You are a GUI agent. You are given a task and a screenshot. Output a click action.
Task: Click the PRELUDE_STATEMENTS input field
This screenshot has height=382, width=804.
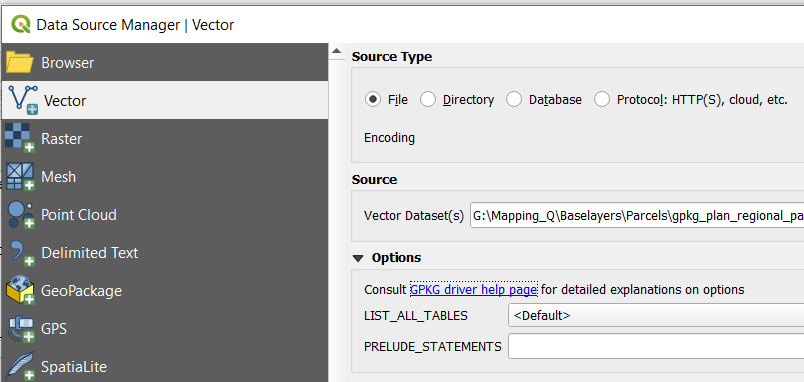(656, 347)
